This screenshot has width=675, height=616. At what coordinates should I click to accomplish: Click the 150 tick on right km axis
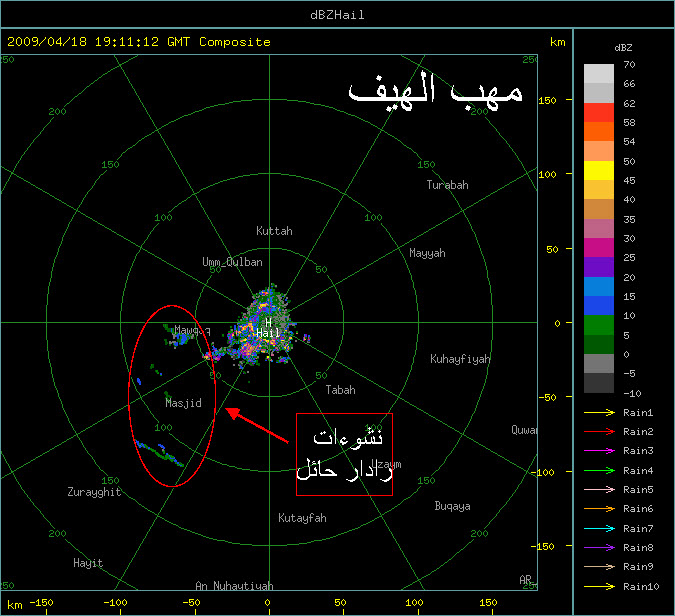pos(547,100)
